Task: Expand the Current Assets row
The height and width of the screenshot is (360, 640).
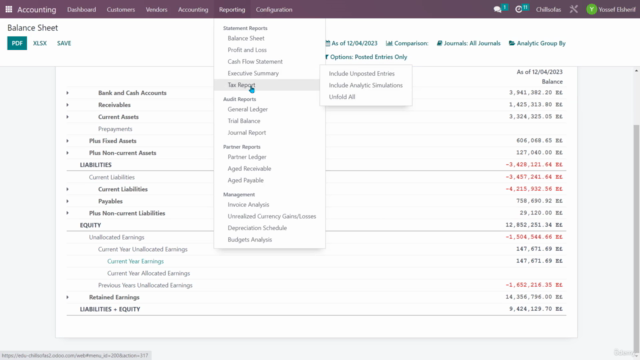Action: [x=67, y=117]
